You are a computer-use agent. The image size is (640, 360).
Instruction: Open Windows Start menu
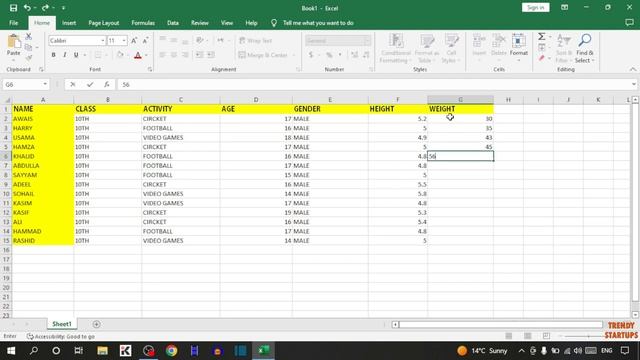11,351
